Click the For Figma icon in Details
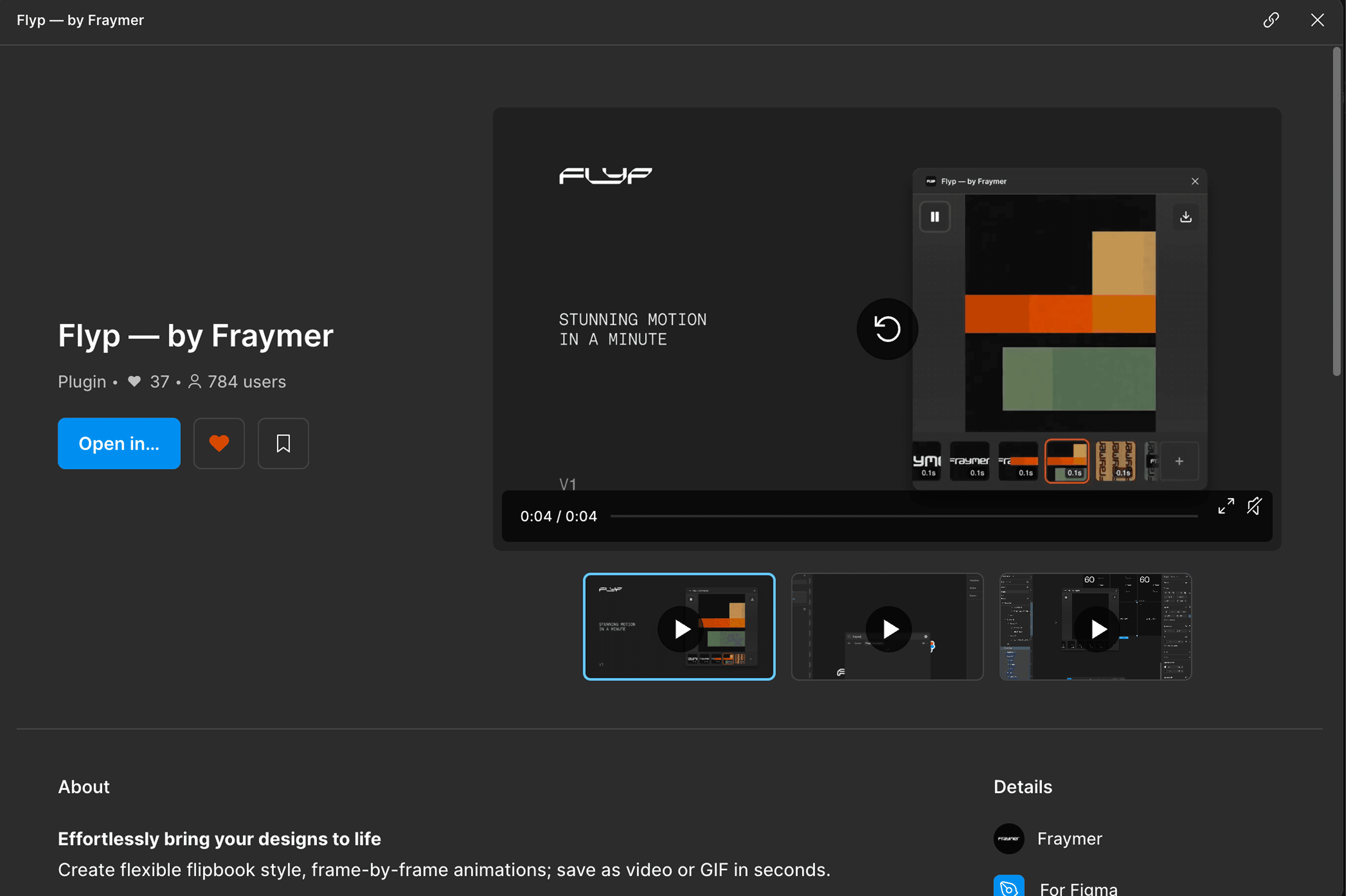 (1008, 886)
